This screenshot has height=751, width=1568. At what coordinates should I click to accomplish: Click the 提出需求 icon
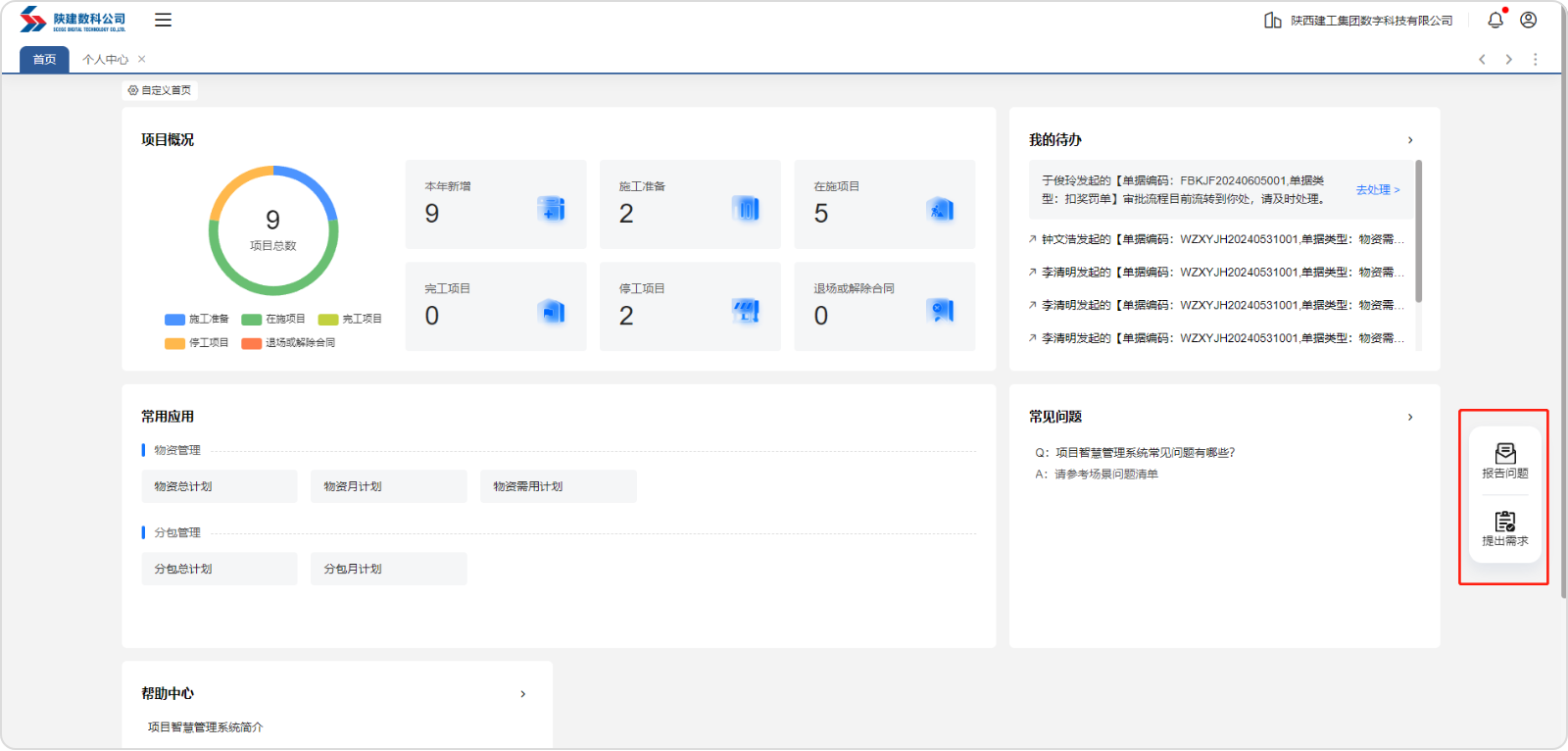coord(1504,522)
